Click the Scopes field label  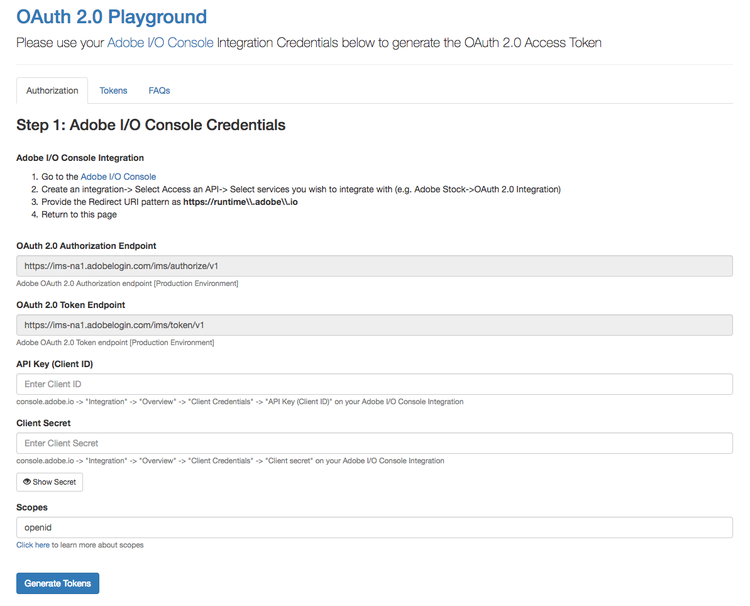32,507
